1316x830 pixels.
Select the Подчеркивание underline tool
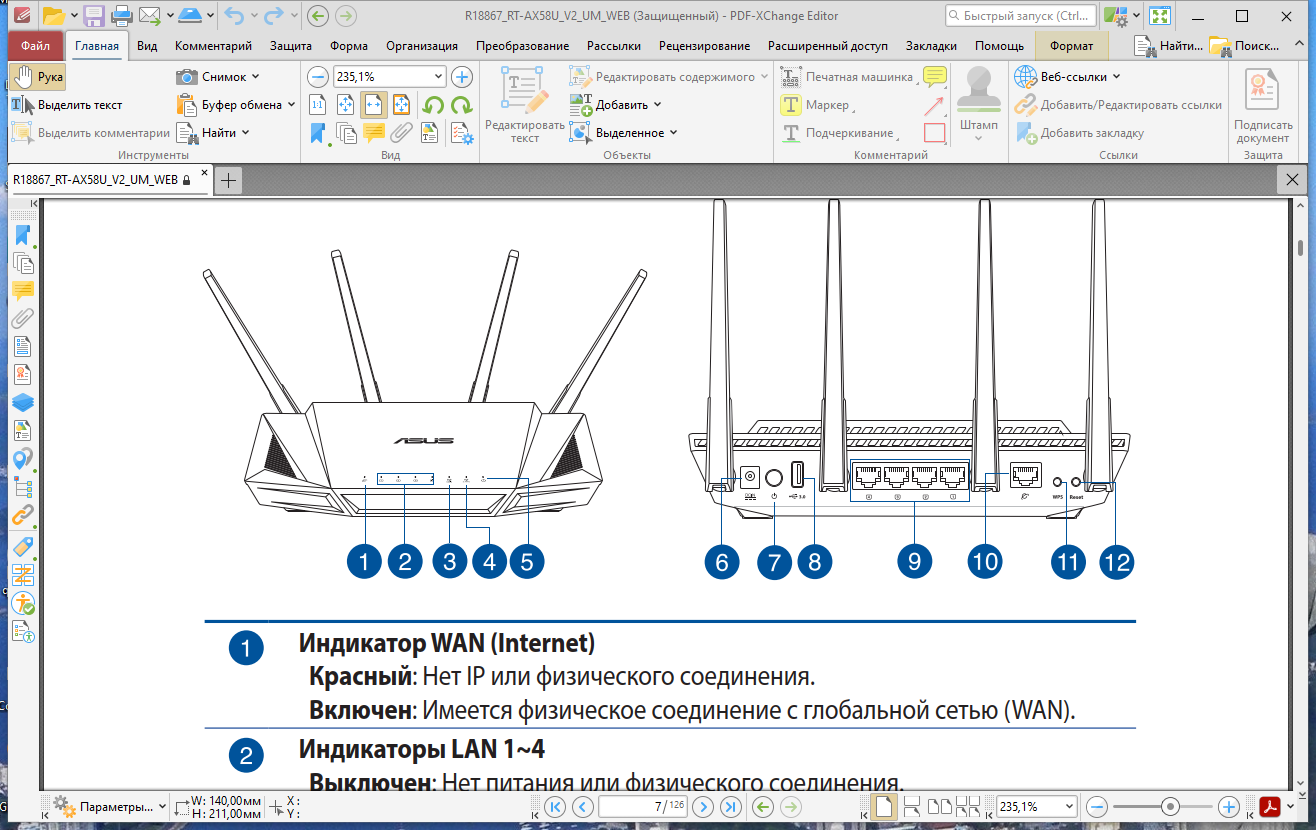point(840,132)
